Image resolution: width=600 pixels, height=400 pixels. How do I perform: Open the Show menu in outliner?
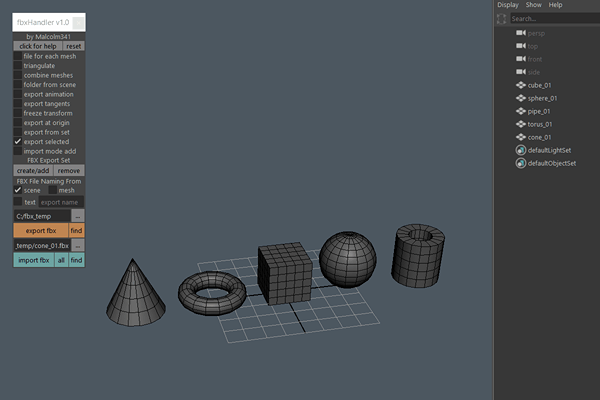pyautogui.click(x=534, y=5)
